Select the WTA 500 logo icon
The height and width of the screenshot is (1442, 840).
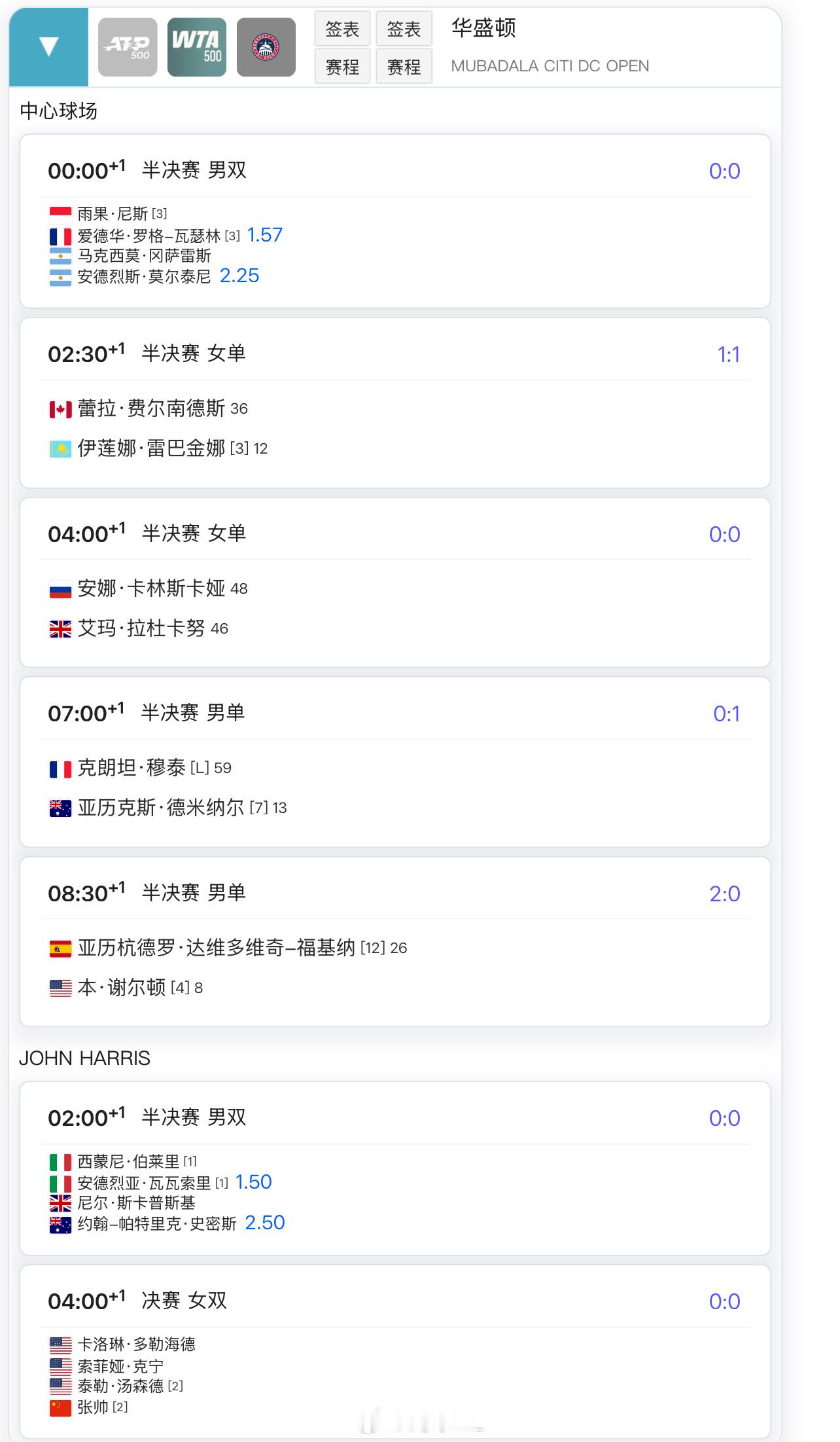tap(197, 47)
